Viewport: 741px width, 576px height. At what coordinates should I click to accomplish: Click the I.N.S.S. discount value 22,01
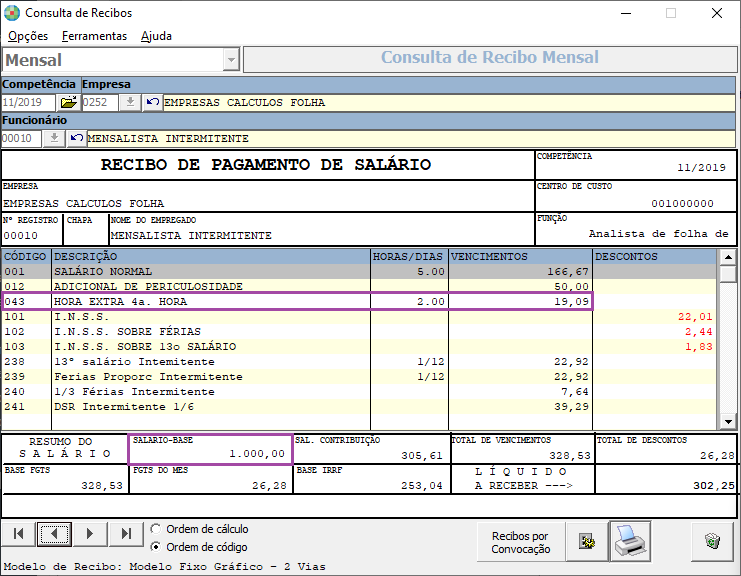695,317
